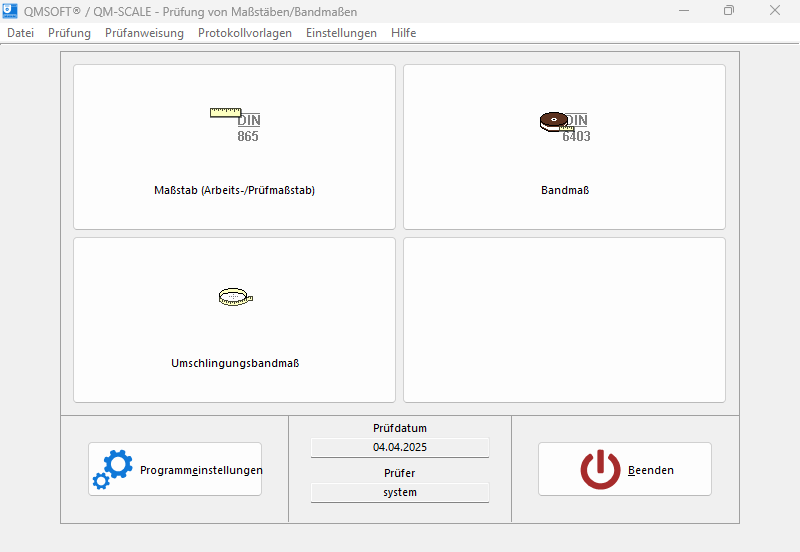Image resolution: width=800 pixels, height=552 pixels.
Task: Click the Prüfer field showing system
Action: pos(400,492)
